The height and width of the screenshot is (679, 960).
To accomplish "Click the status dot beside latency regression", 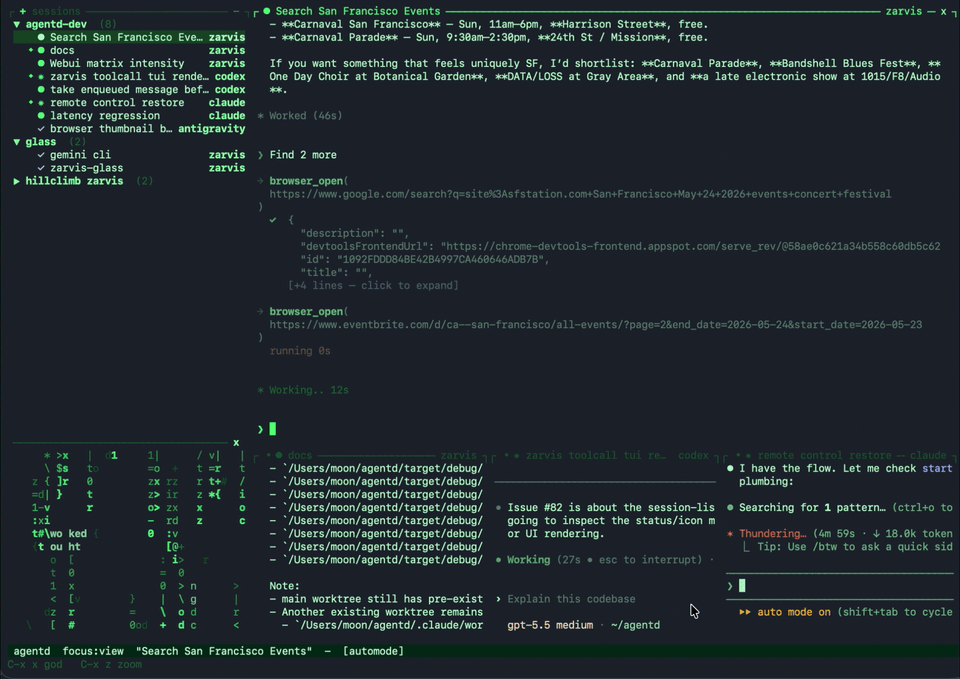I will point(41,116).
